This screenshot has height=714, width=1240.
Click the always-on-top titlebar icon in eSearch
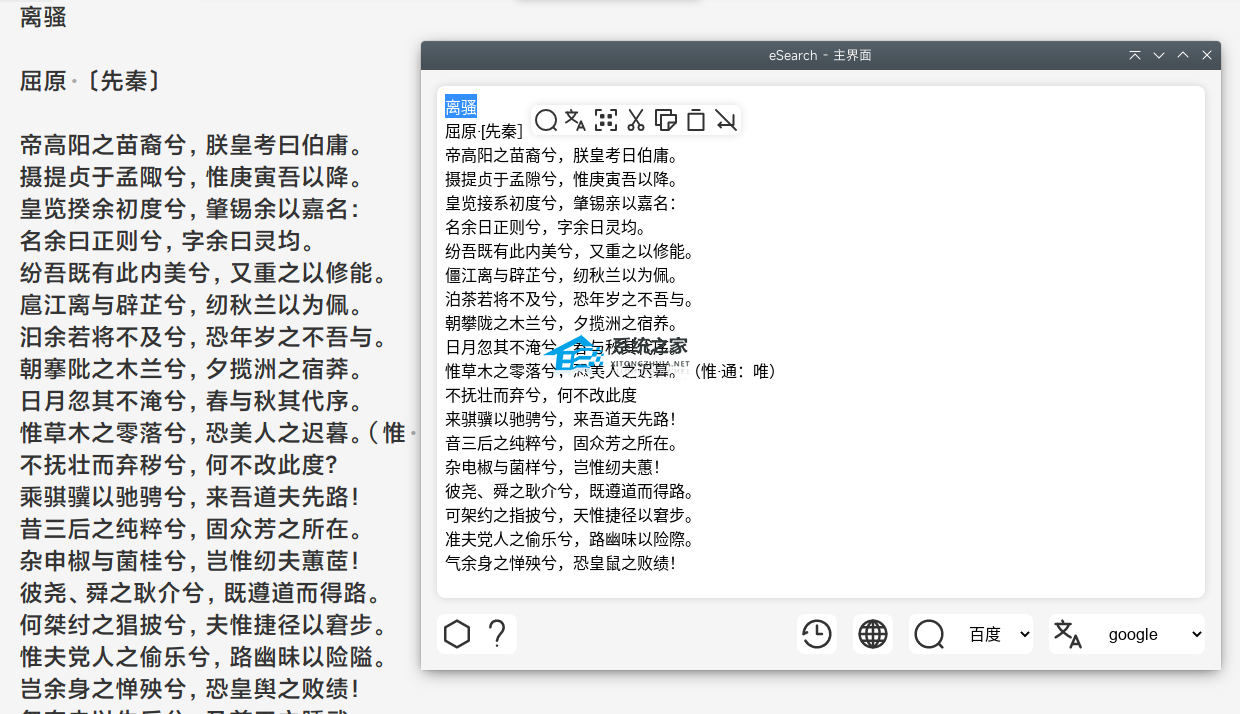1135,55
